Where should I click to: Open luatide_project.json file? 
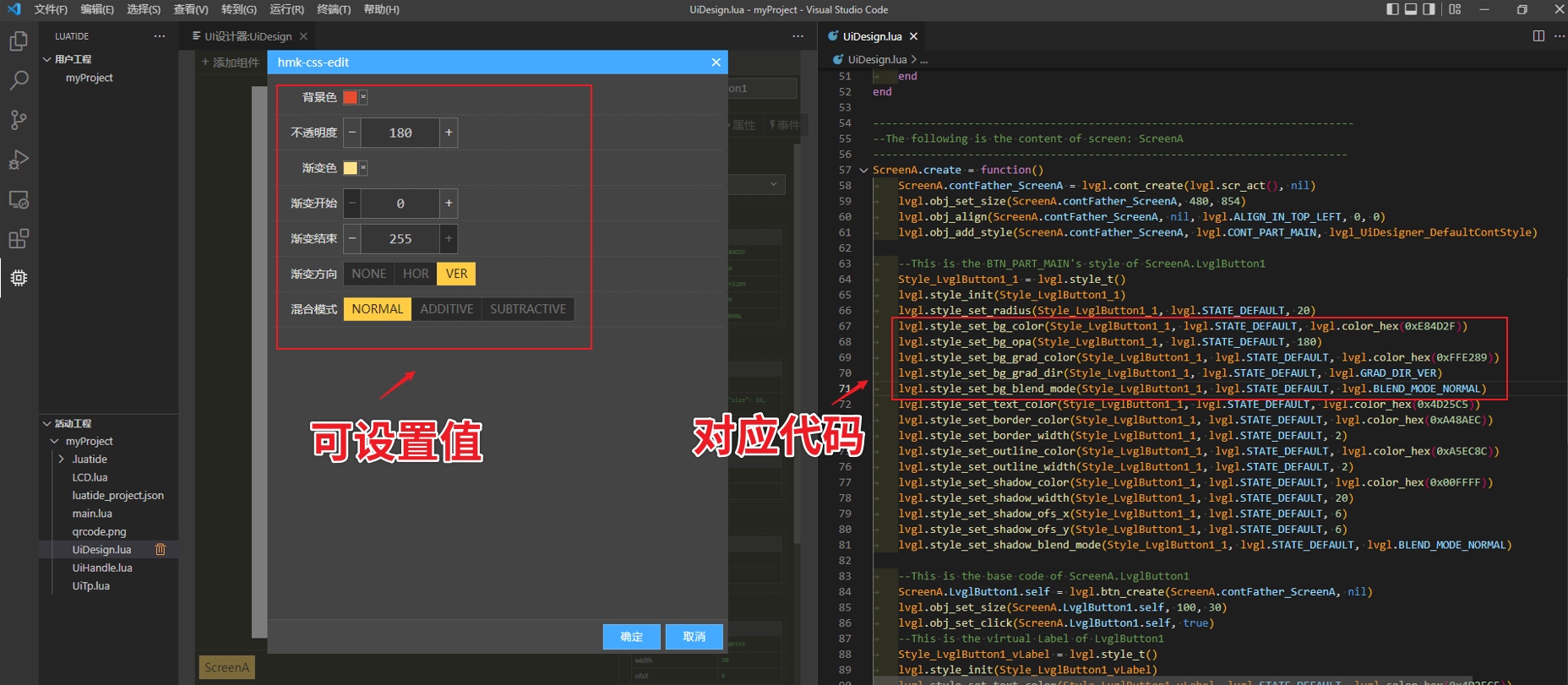(x=118, y=496)
